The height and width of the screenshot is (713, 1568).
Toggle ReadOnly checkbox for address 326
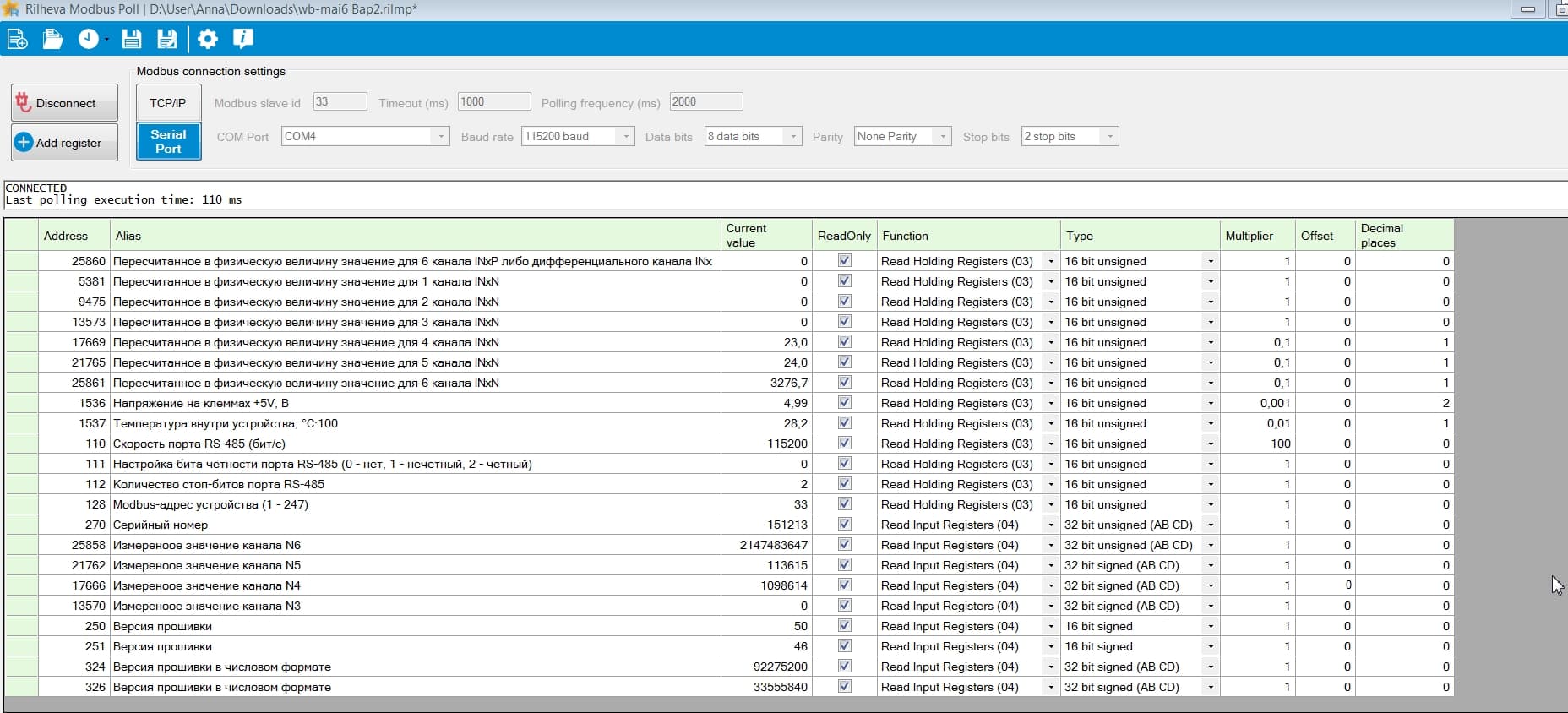click(844, 687)
